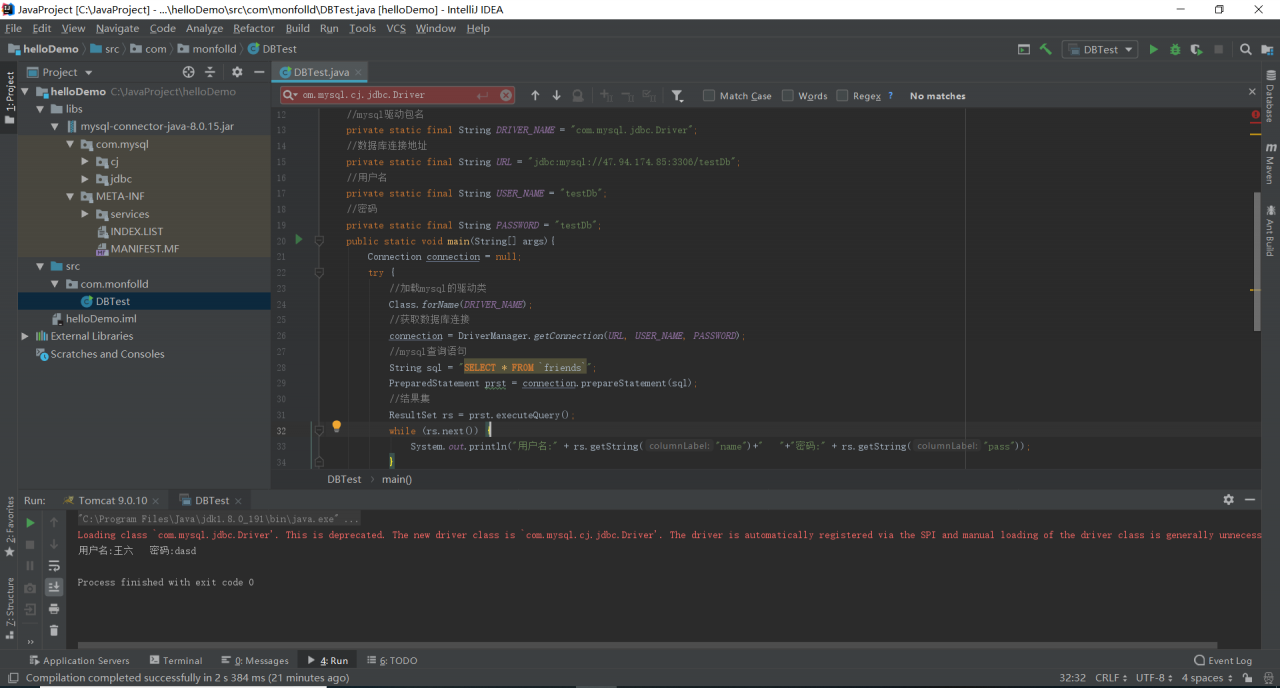Run the DBTest configuration with green play icon
This screenshot has width=1280, height=688.
(1153, 49)
